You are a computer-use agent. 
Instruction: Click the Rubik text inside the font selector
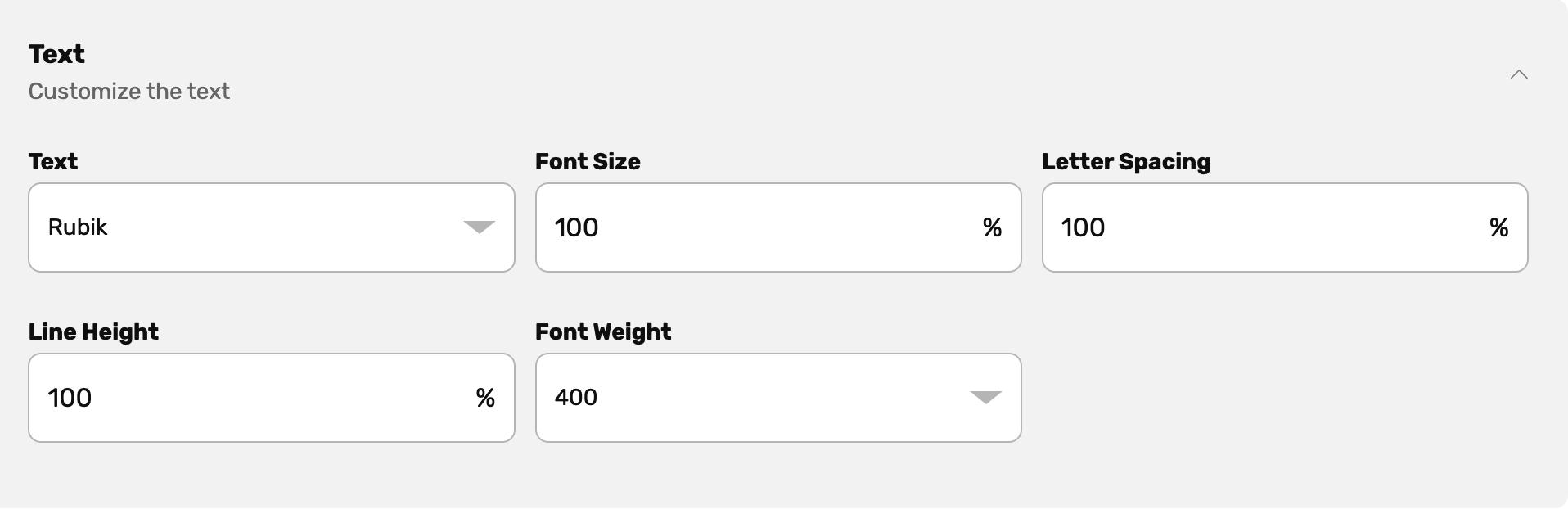click(79, 227)
